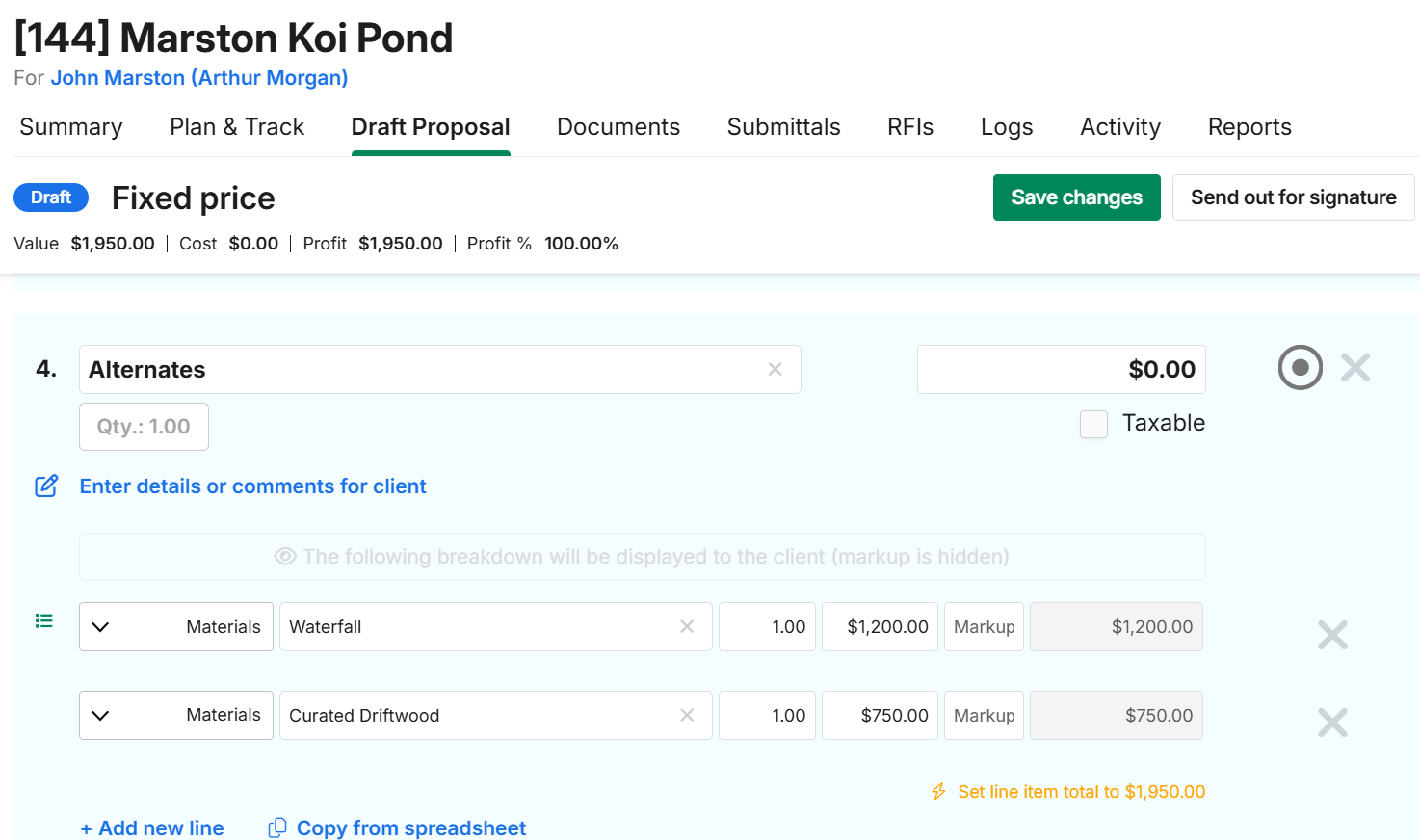Open the Documents tab
The image size is (1420, 840).
[x=618, y=127]
